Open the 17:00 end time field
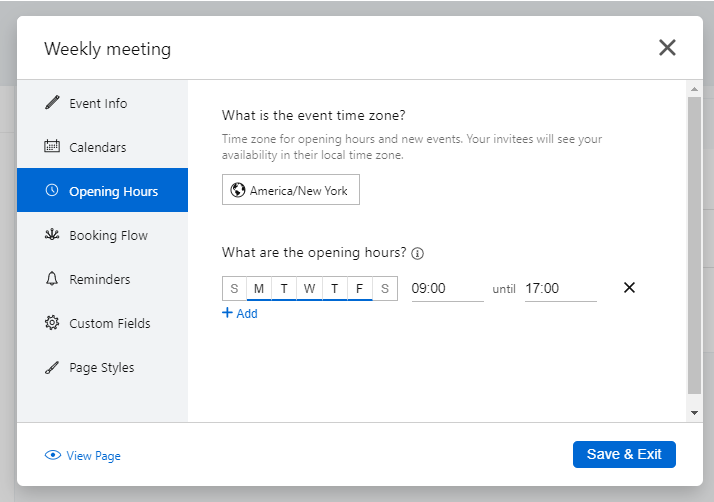The height and width of the screenshot is (502, 714). [x=559, y=288]
